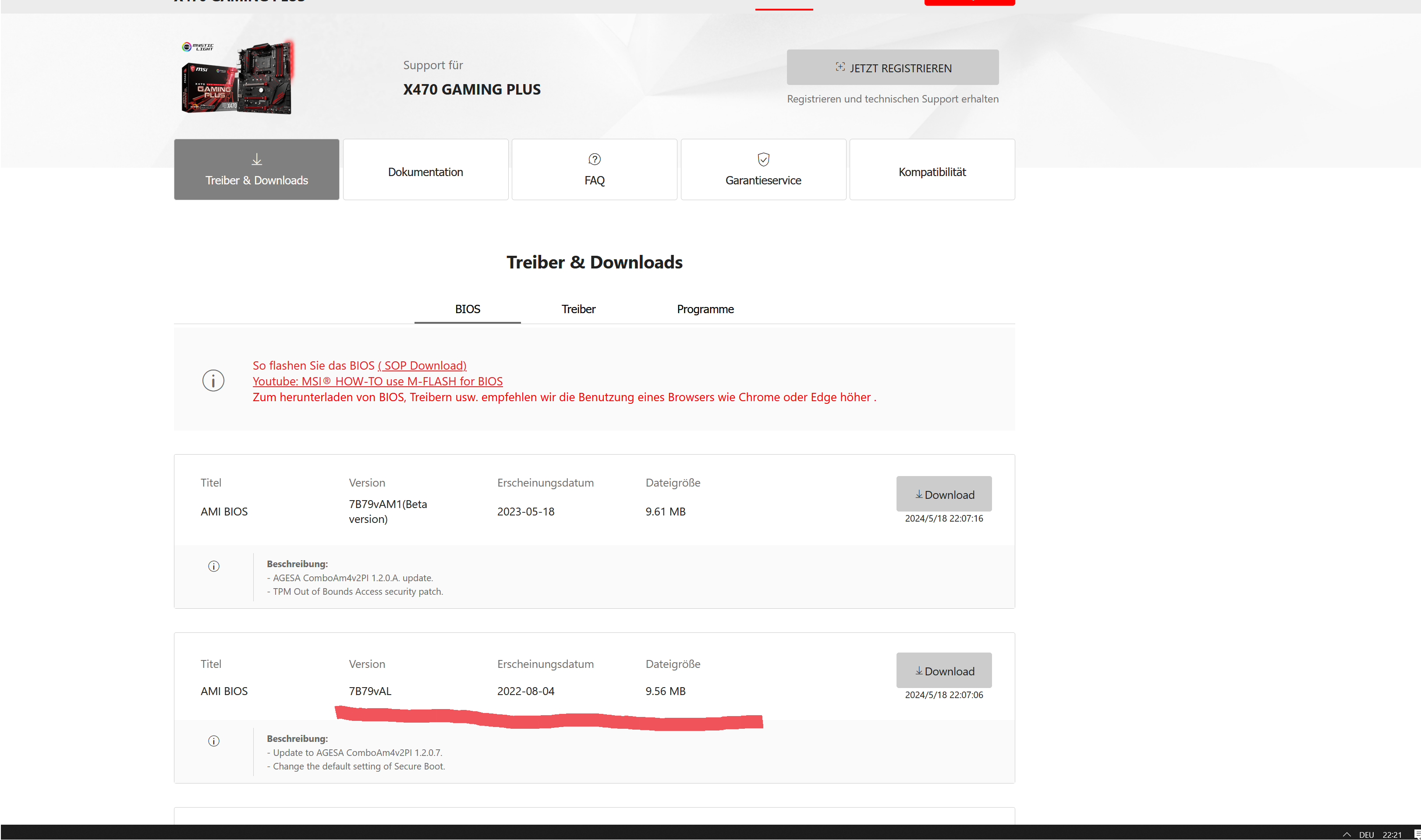Click the FAQ question mark icon
This screenshot has width=1421, height=840.
594,159
